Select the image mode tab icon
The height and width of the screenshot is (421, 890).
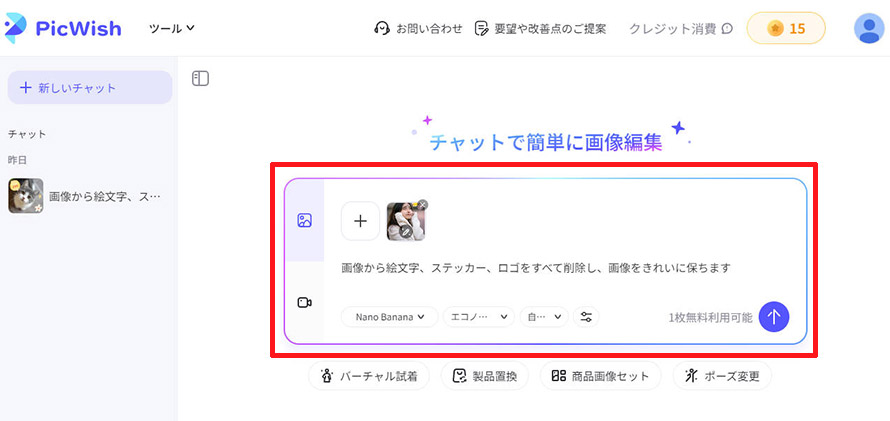(x=304, y=221)
